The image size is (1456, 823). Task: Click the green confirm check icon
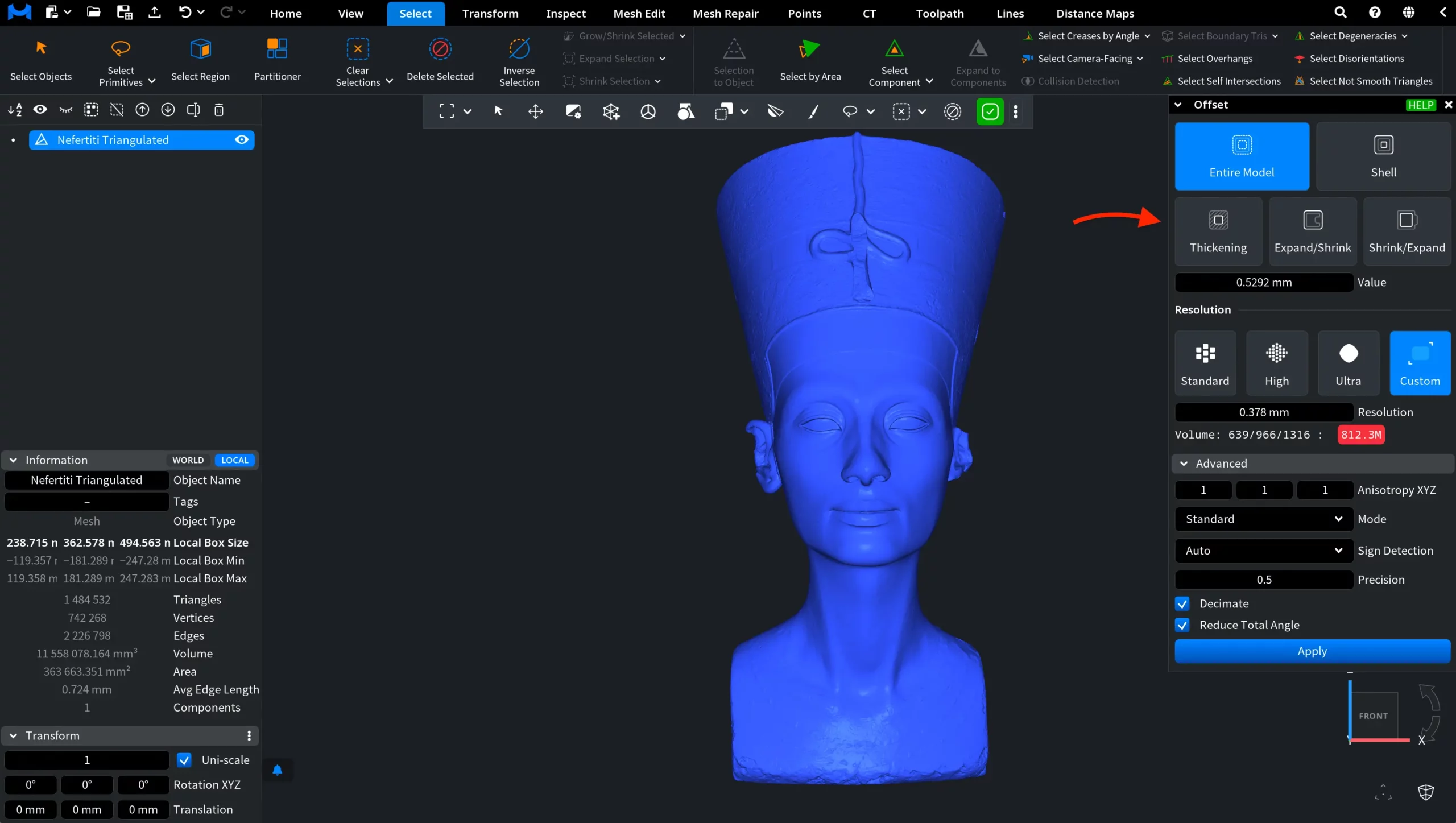[x=990, y=111]
